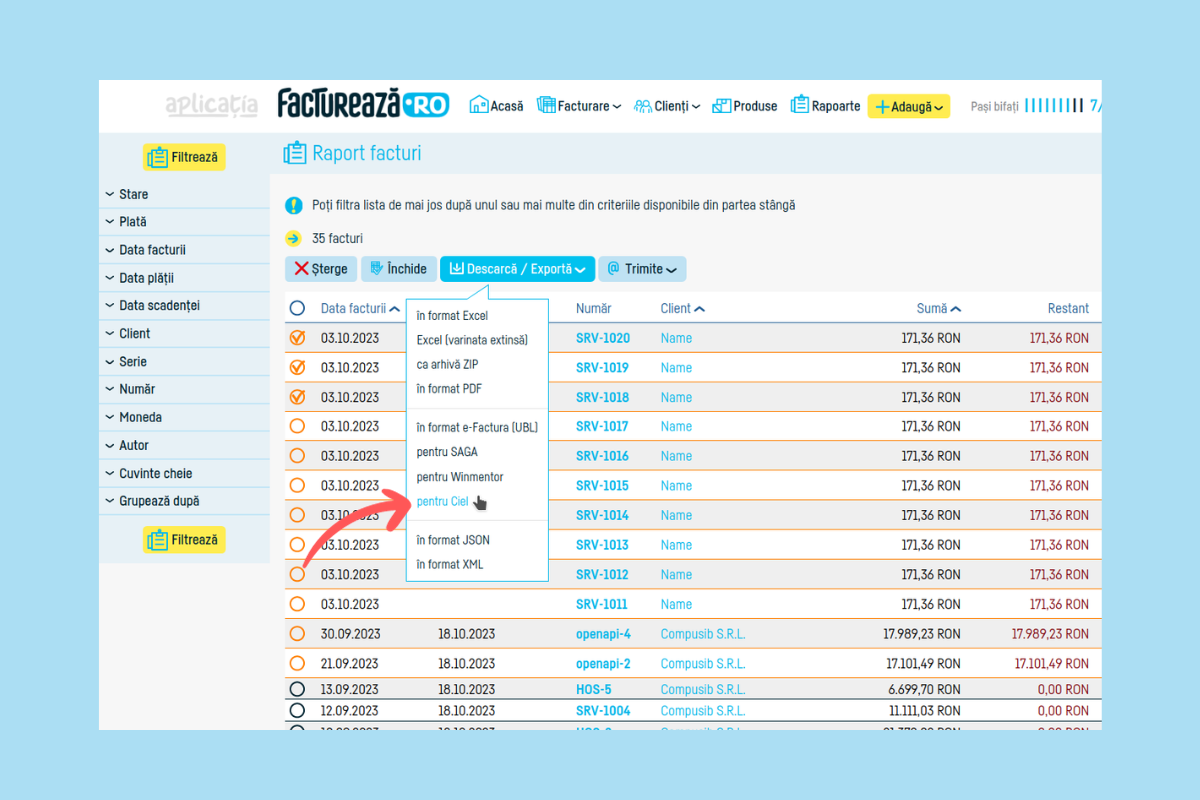Click the yellow info exclamation icon

pos(293,205)
